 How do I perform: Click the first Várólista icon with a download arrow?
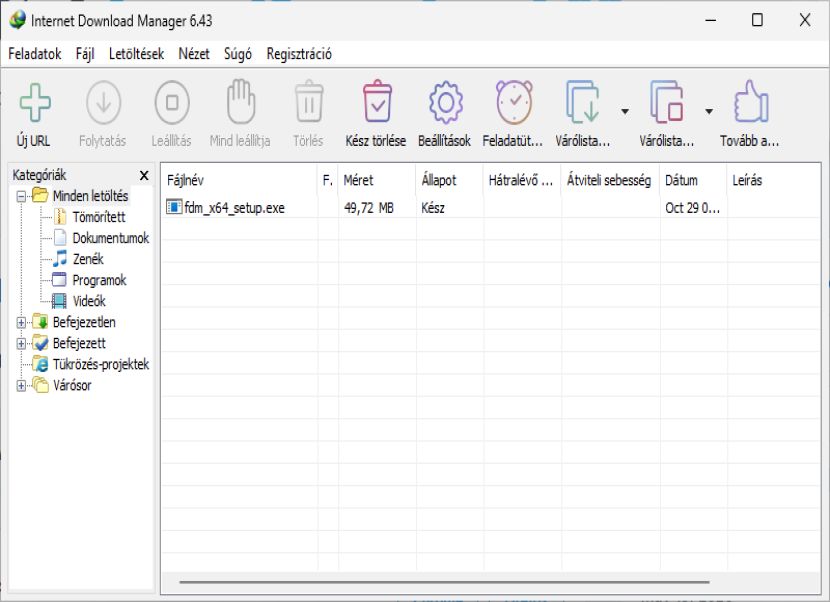pos(582,101)
